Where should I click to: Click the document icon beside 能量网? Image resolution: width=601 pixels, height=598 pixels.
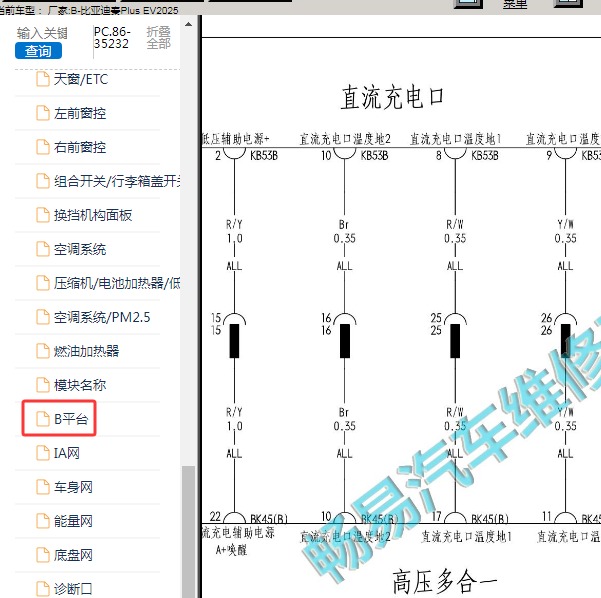(x=43, y=521)
